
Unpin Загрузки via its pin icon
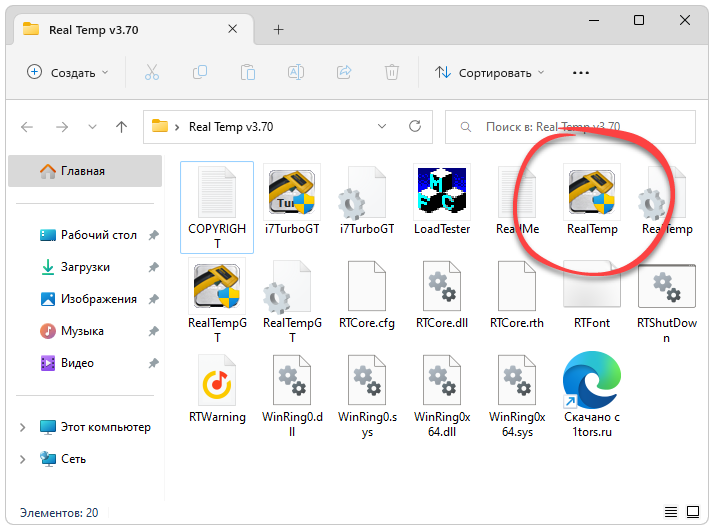154,267
